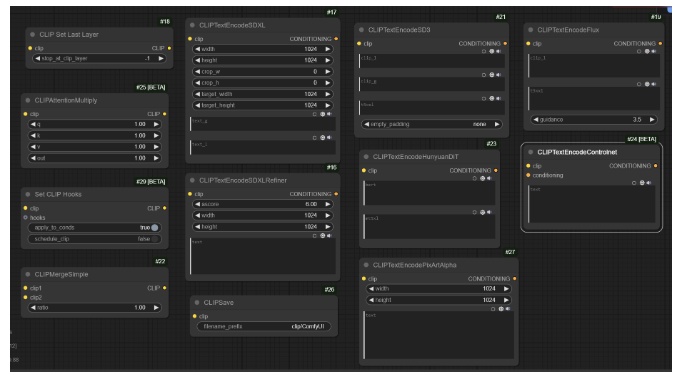680x375 pixels.
Task: Decrease ascore in CLIPTextEncodeSDXLRefiner
Action: tap(198, 204)
